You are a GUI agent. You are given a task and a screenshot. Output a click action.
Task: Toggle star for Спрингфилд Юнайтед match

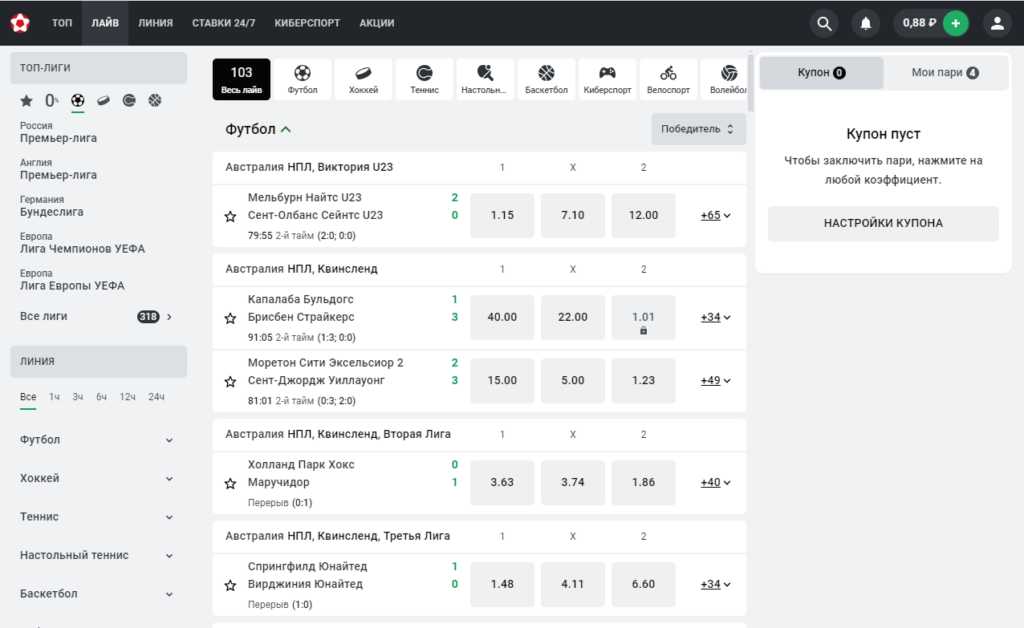point(230,585)
